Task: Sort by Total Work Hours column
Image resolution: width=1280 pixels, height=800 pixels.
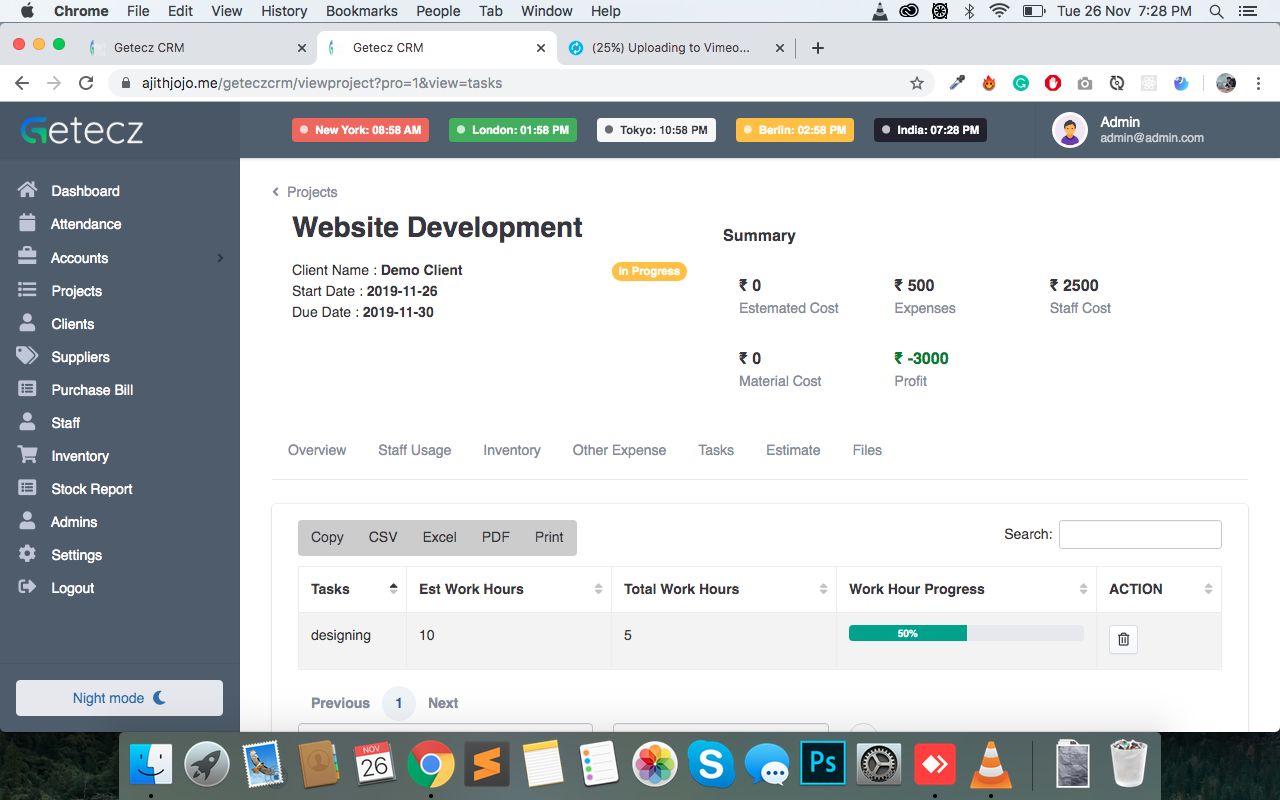Action: (723, 589)
